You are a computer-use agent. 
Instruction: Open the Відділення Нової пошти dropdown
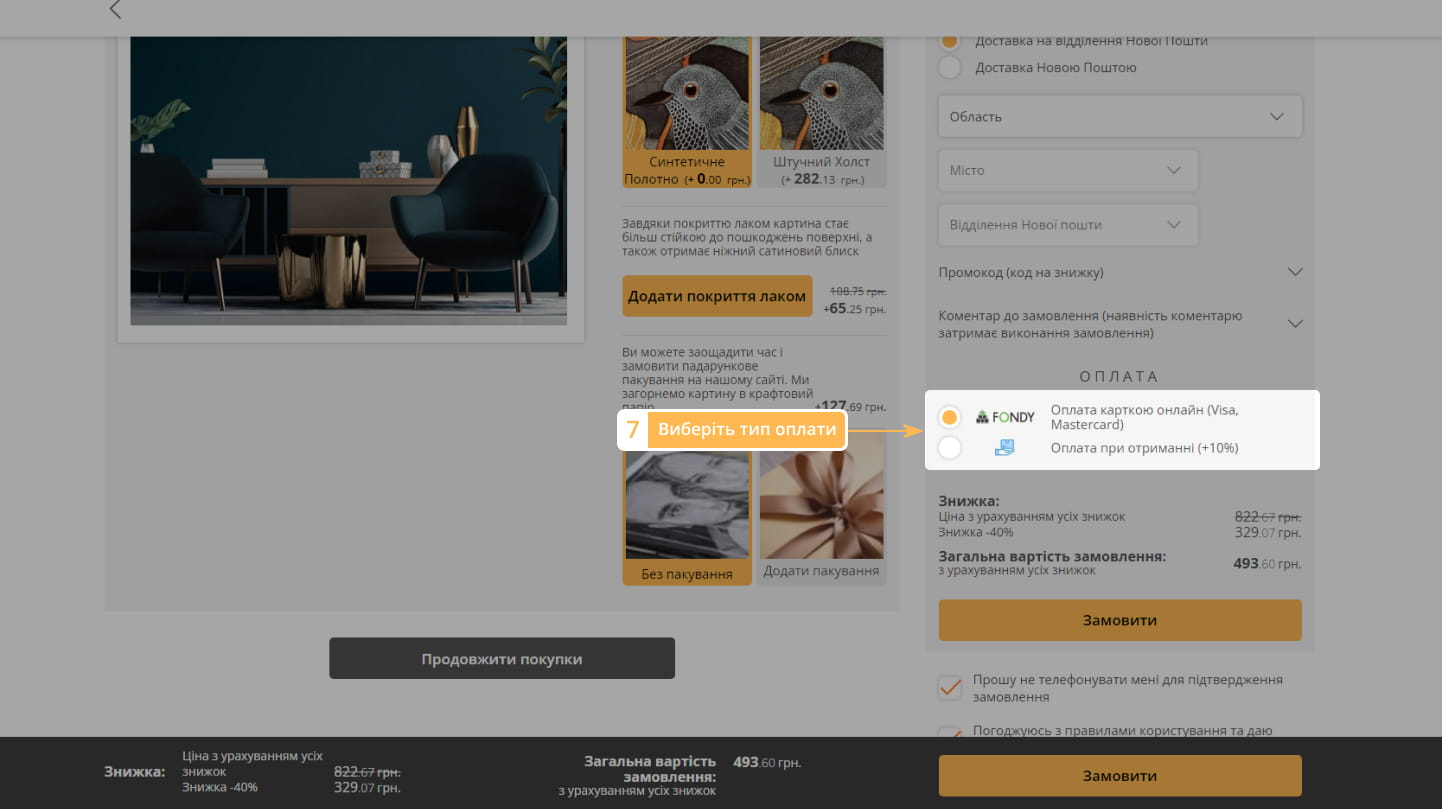click(1067, 225)
